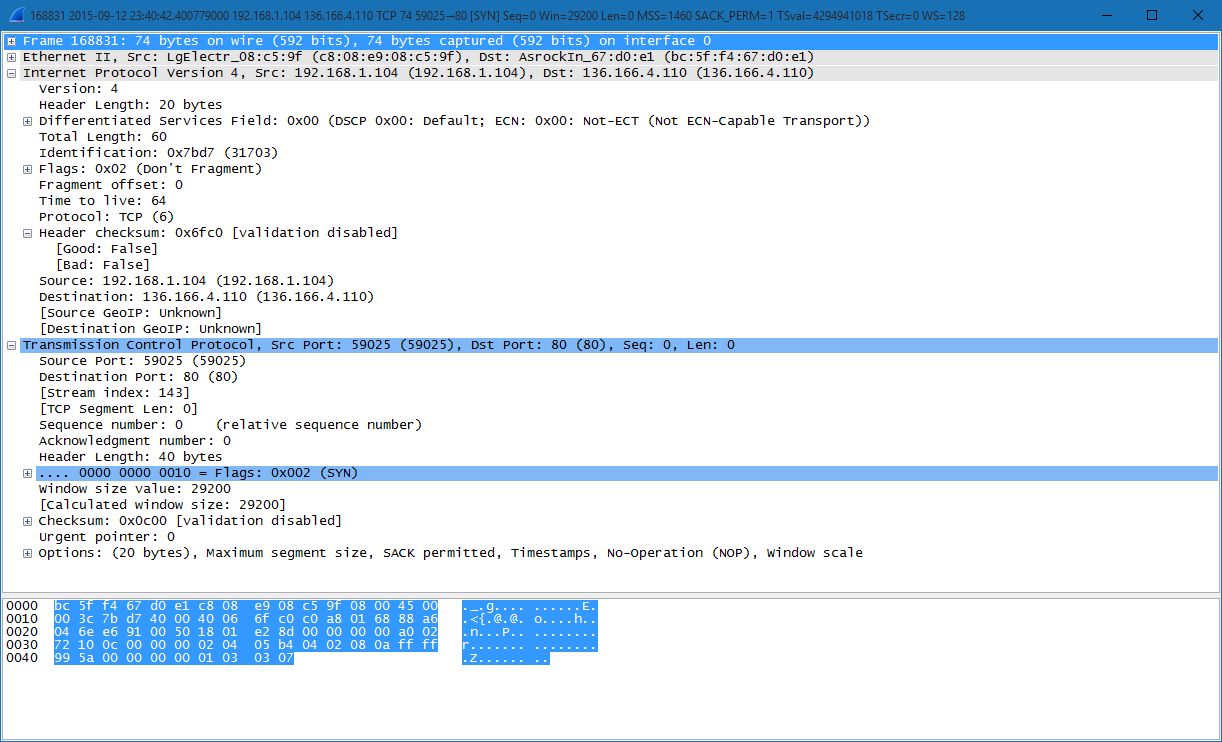Select the Stream index: 143 line
This screenshot has width=1222, height=742.
pos(114,393)
